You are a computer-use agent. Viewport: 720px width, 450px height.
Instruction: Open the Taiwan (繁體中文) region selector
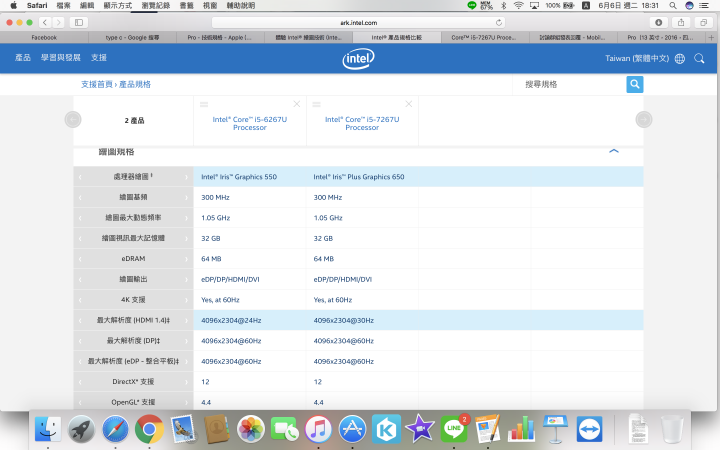coord(637,58)
